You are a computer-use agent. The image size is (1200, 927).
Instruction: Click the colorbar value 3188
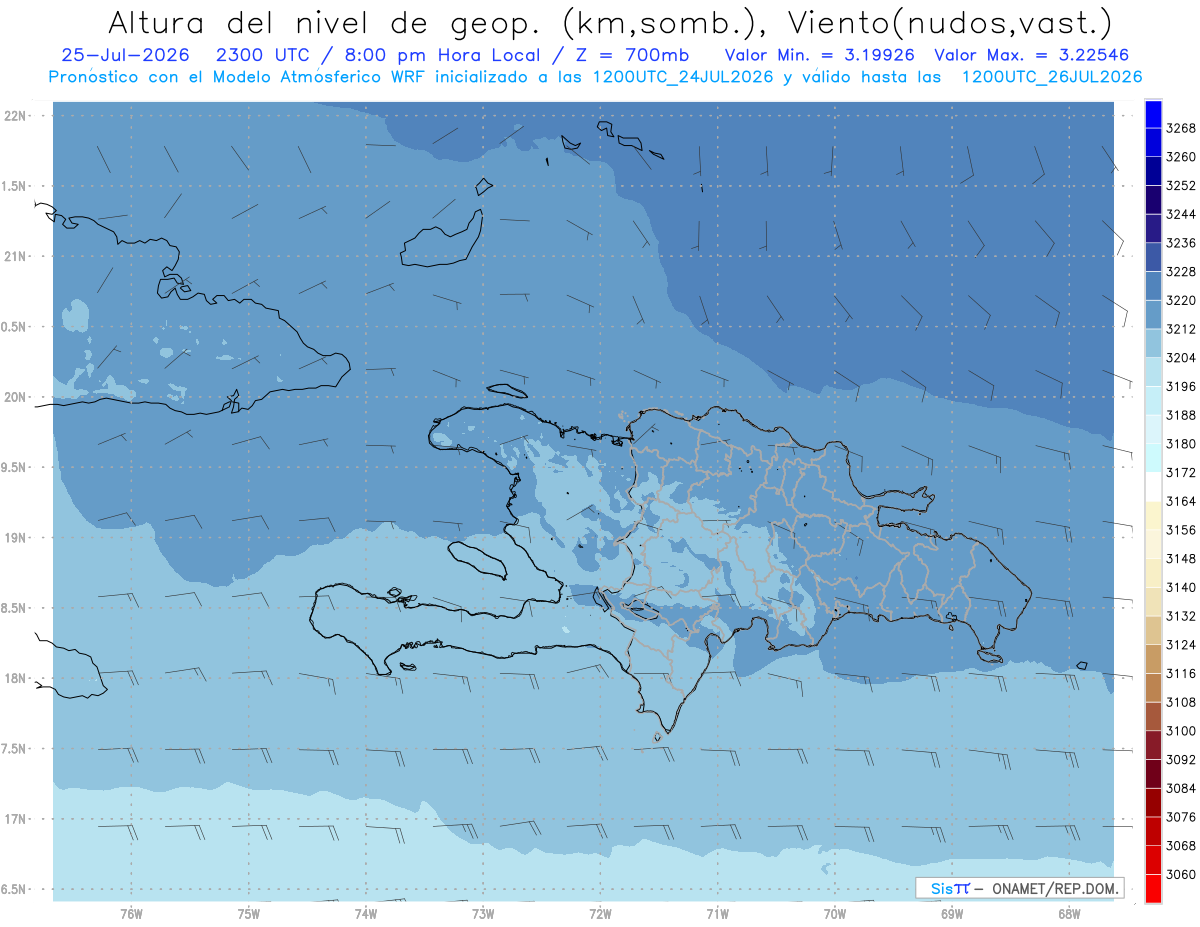1181,415
